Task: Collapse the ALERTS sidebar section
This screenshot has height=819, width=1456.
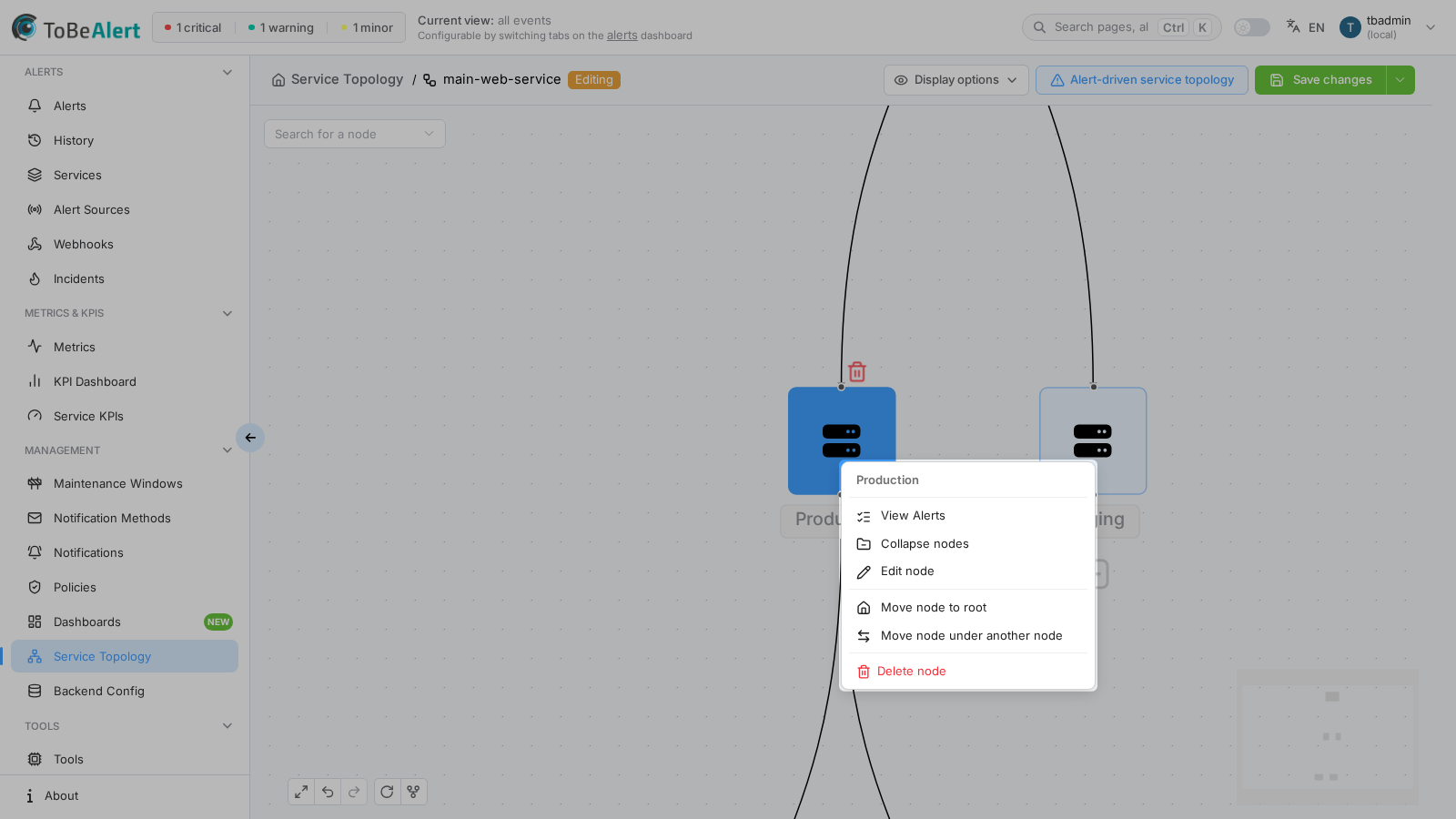Action: [227, 72]
